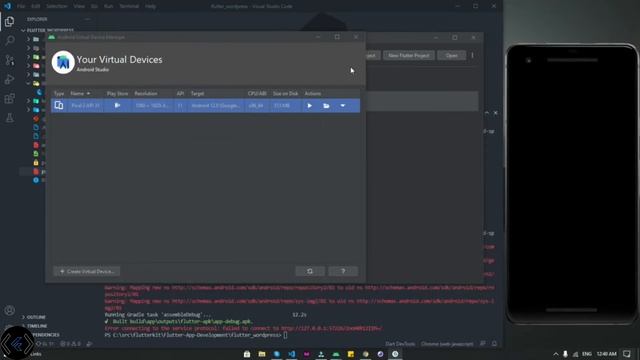Open the Search view in the VS Code activity bar

pyautogui.click(x=9, y=40)
